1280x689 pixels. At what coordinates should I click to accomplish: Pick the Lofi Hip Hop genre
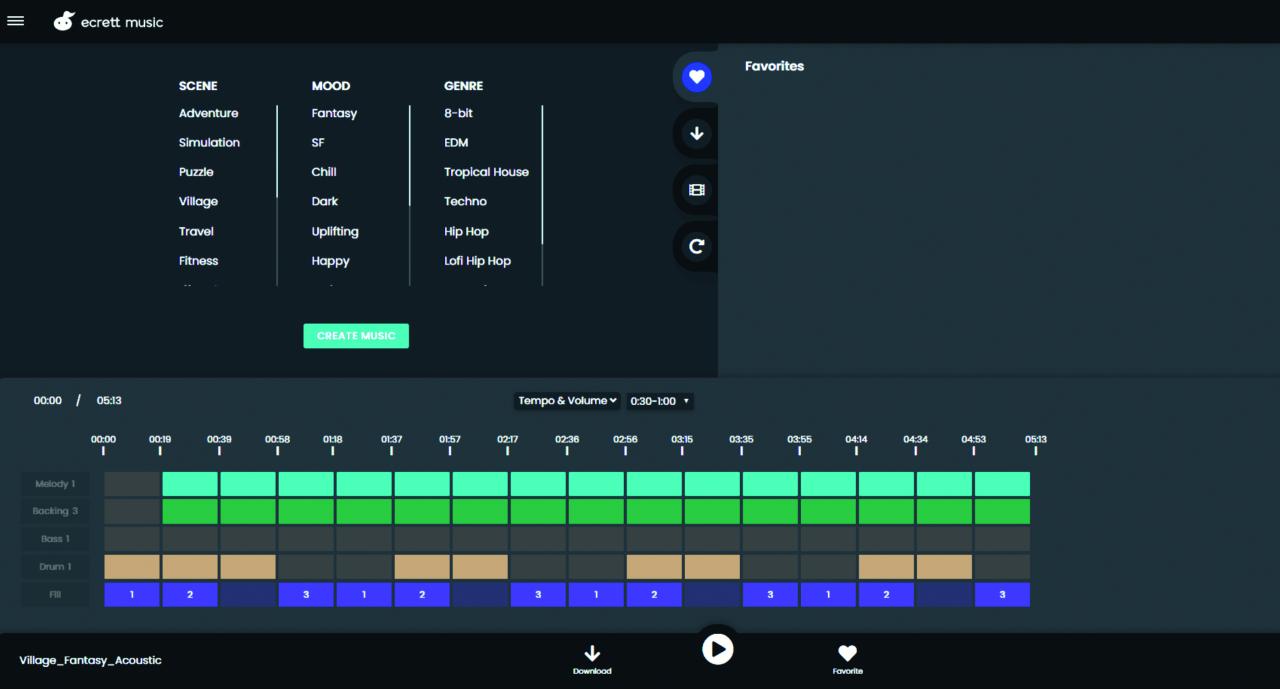(477, 260)
